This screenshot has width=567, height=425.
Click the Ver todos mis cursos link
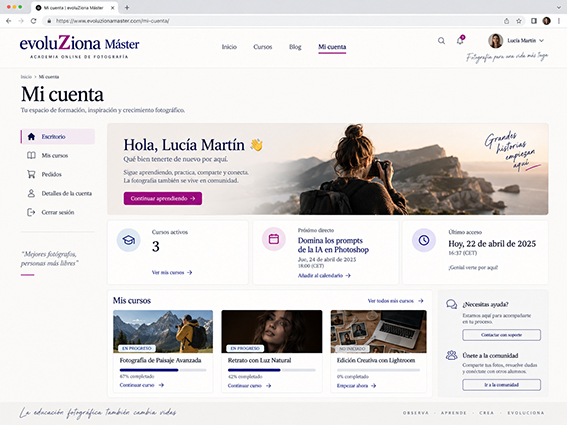point(395,301)
